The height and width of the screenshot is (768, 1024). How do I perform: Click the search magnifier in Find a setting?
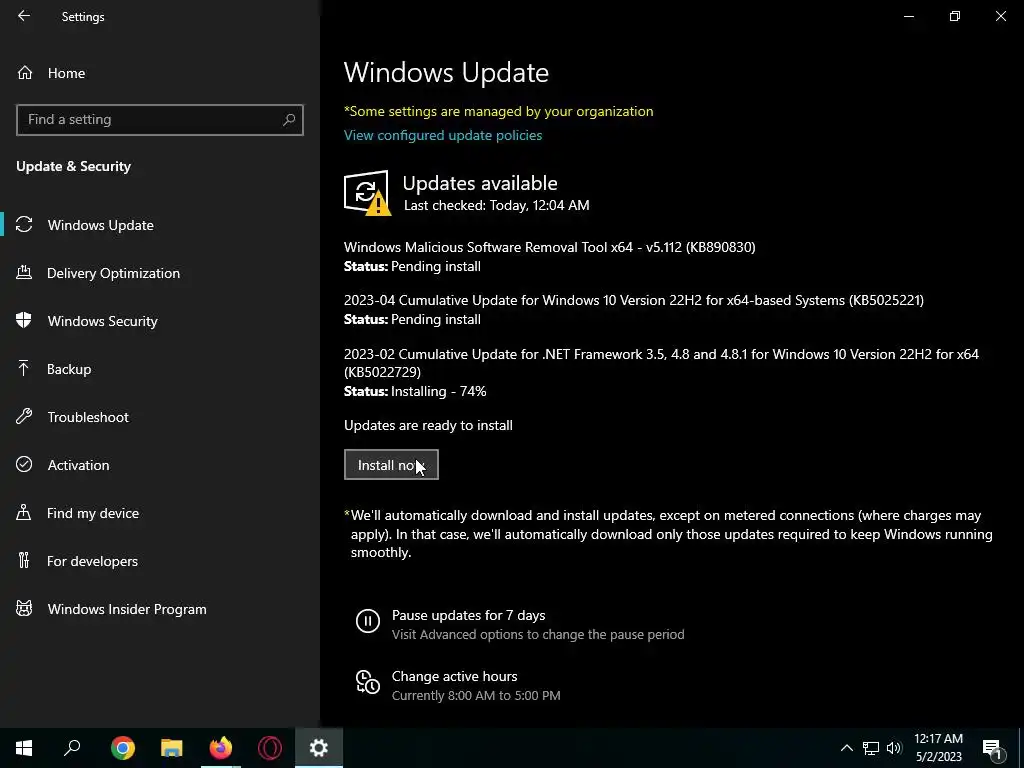coord(289,120)
